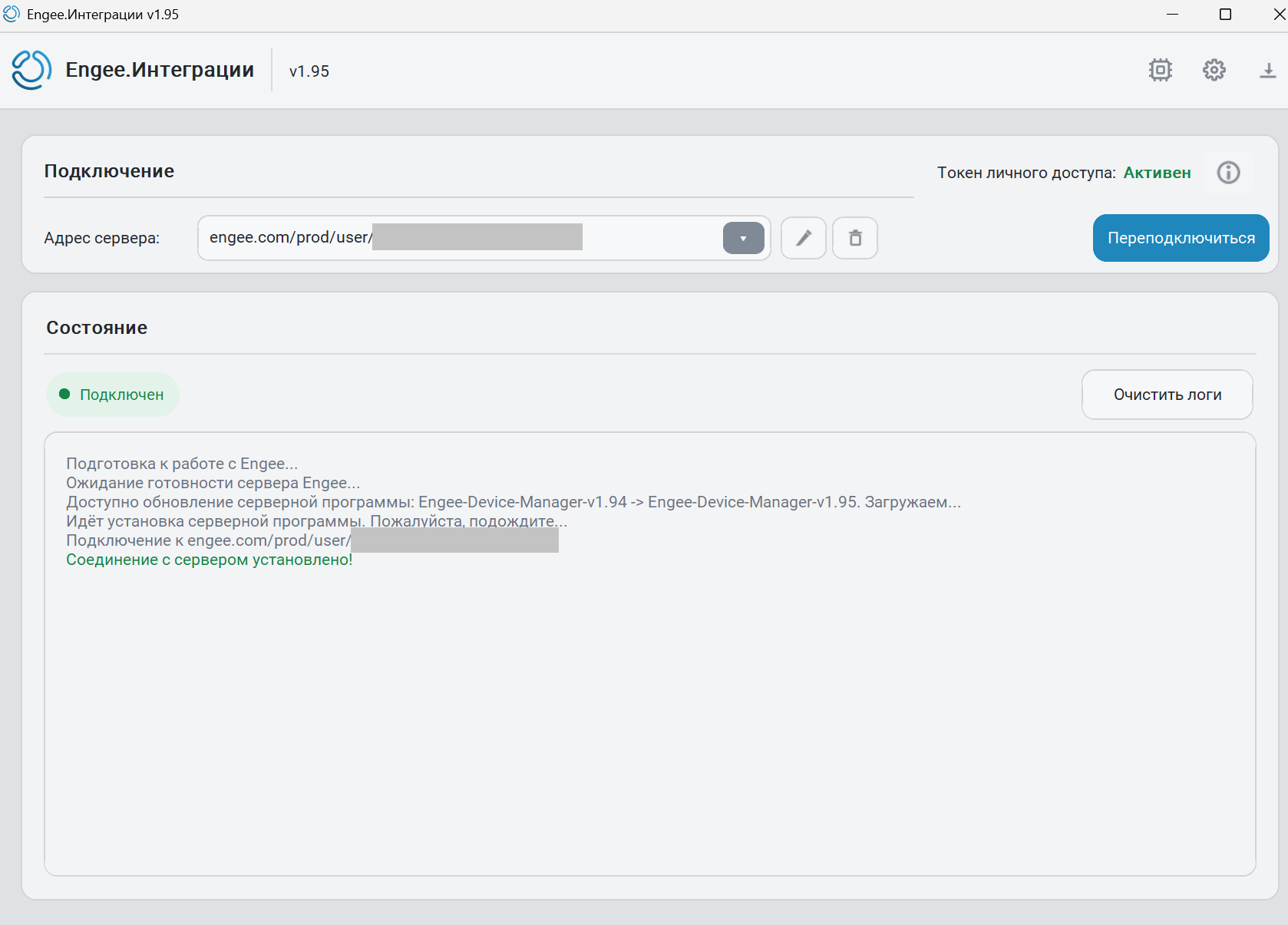Click the Очистить логи button
Screen dimensions: 1288x925
(x=1167, y=395)
